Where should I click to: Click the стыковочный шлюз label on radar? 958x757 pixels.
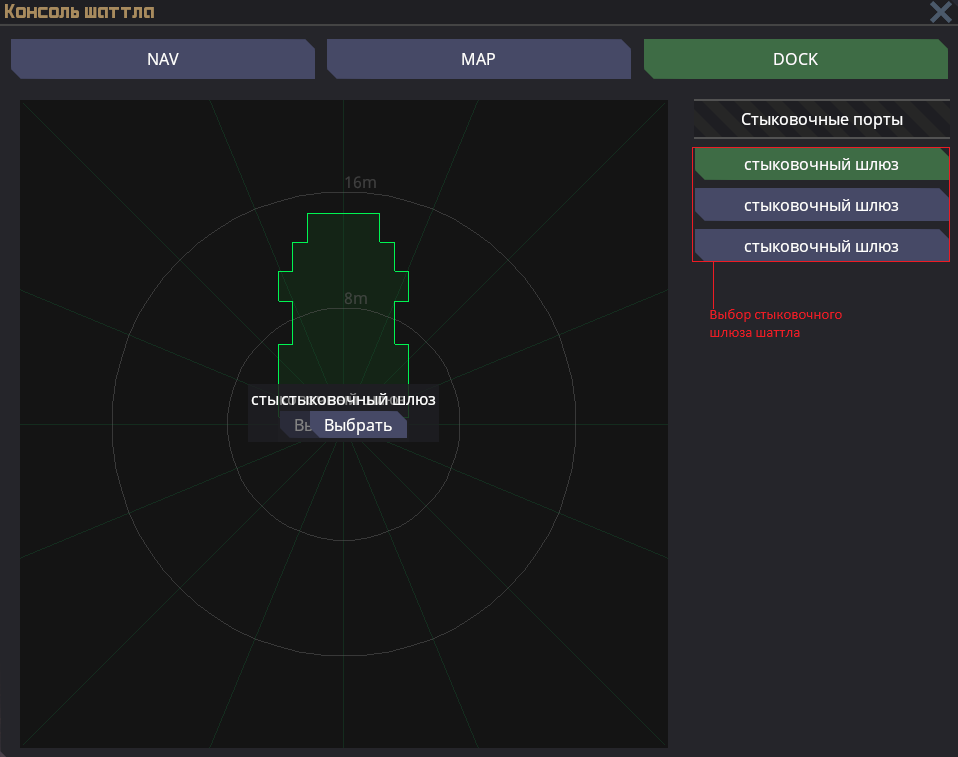pos(358,399)
